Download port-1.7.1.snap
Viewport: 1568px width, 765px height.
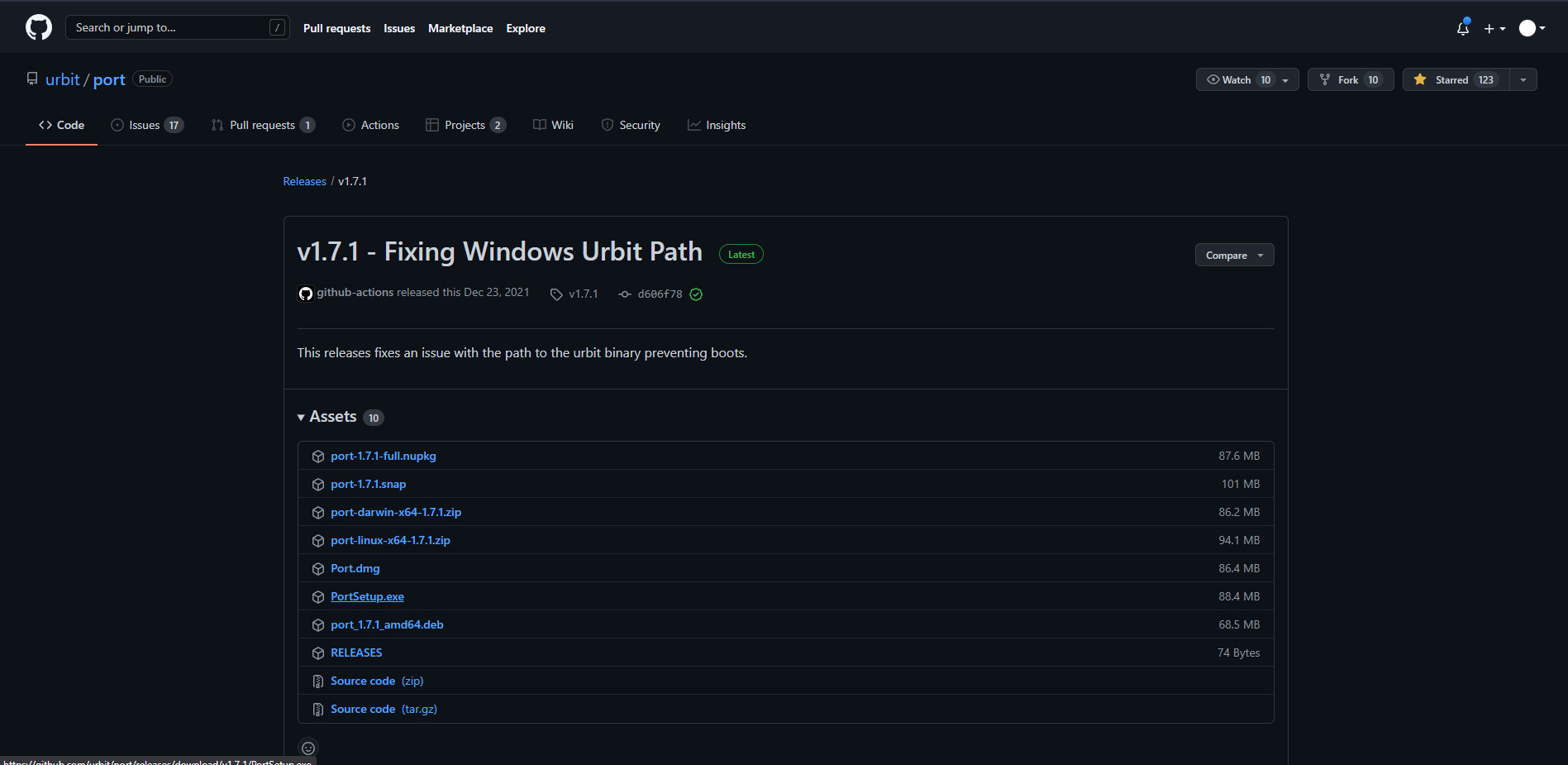[x=368, y=484]
